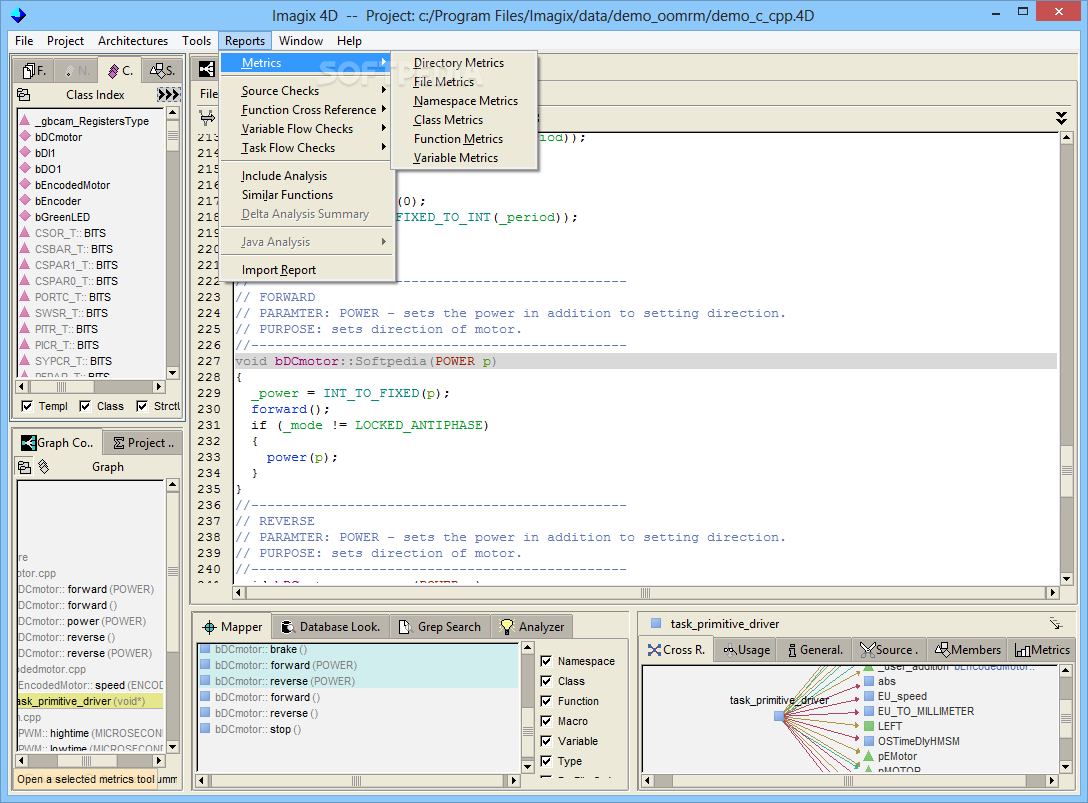Screen dimensions: 1088x803
Task: Select Function Metrics in the submenu
Action: coord(458,139)
